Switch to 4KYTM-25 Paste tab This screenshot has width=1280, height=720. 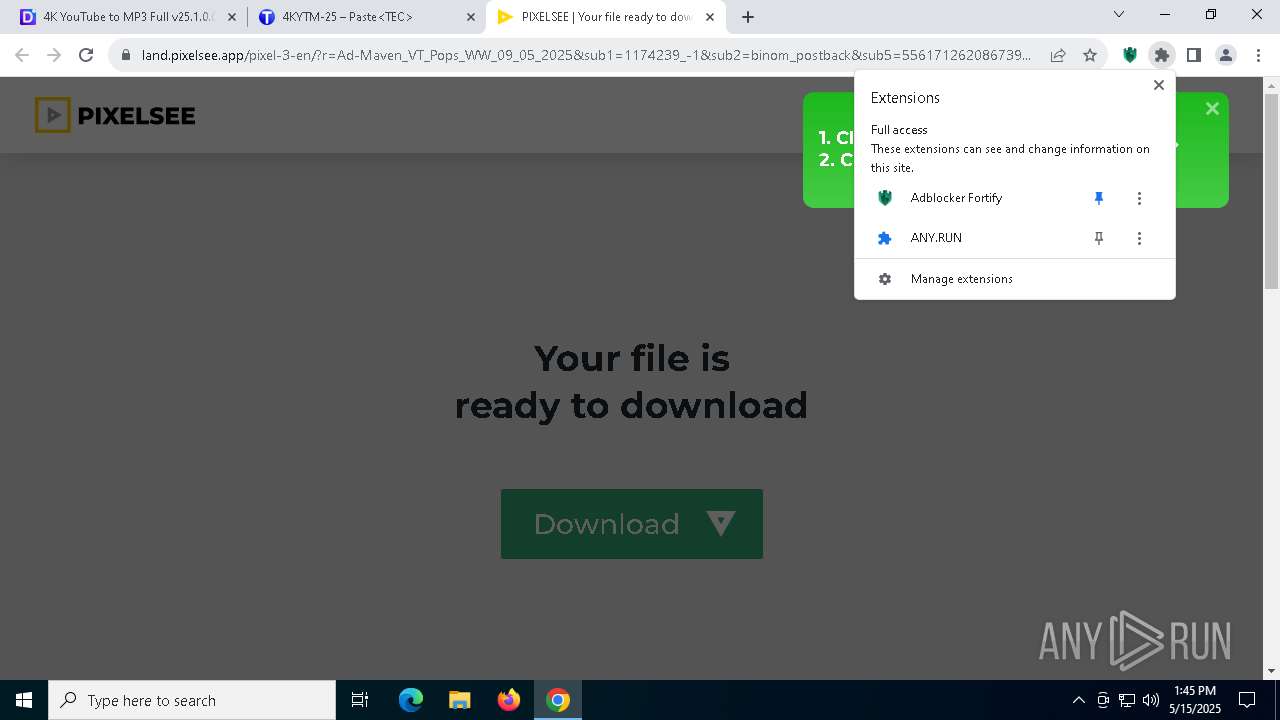pyautogui.click(x=365, y=17)
